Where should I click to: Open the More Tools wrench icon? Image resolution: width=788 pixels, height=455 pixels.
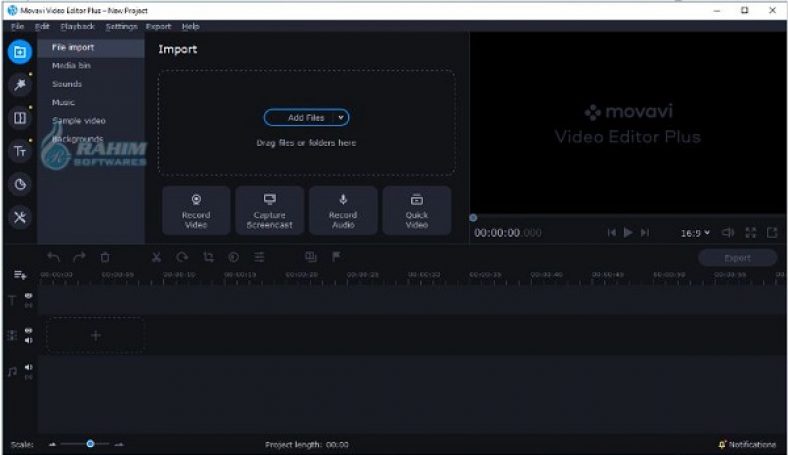click(19, 217)
